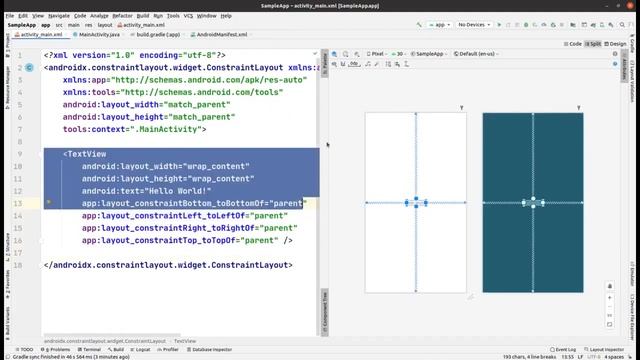Open the VCS menu
The image size is (640, 360).
[x=188, y=16]
